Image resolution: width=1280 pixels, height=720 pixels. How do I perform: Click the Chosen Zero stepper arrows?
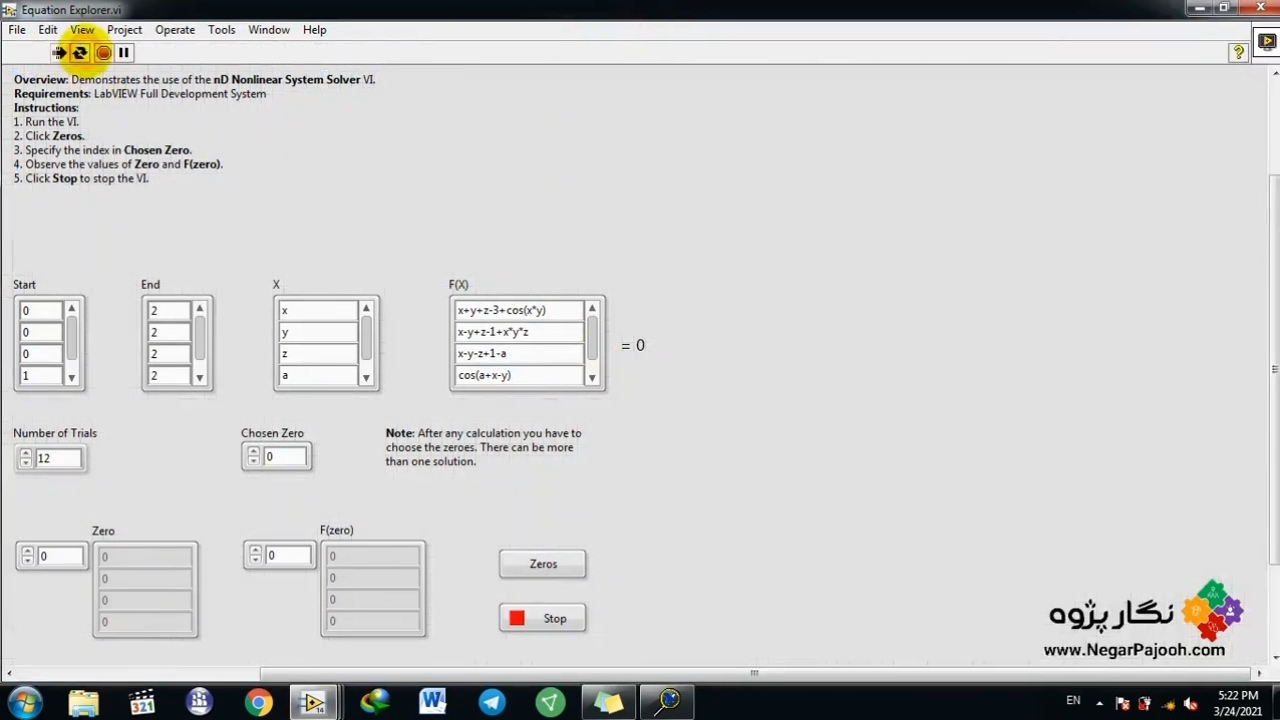pos(253,457)
